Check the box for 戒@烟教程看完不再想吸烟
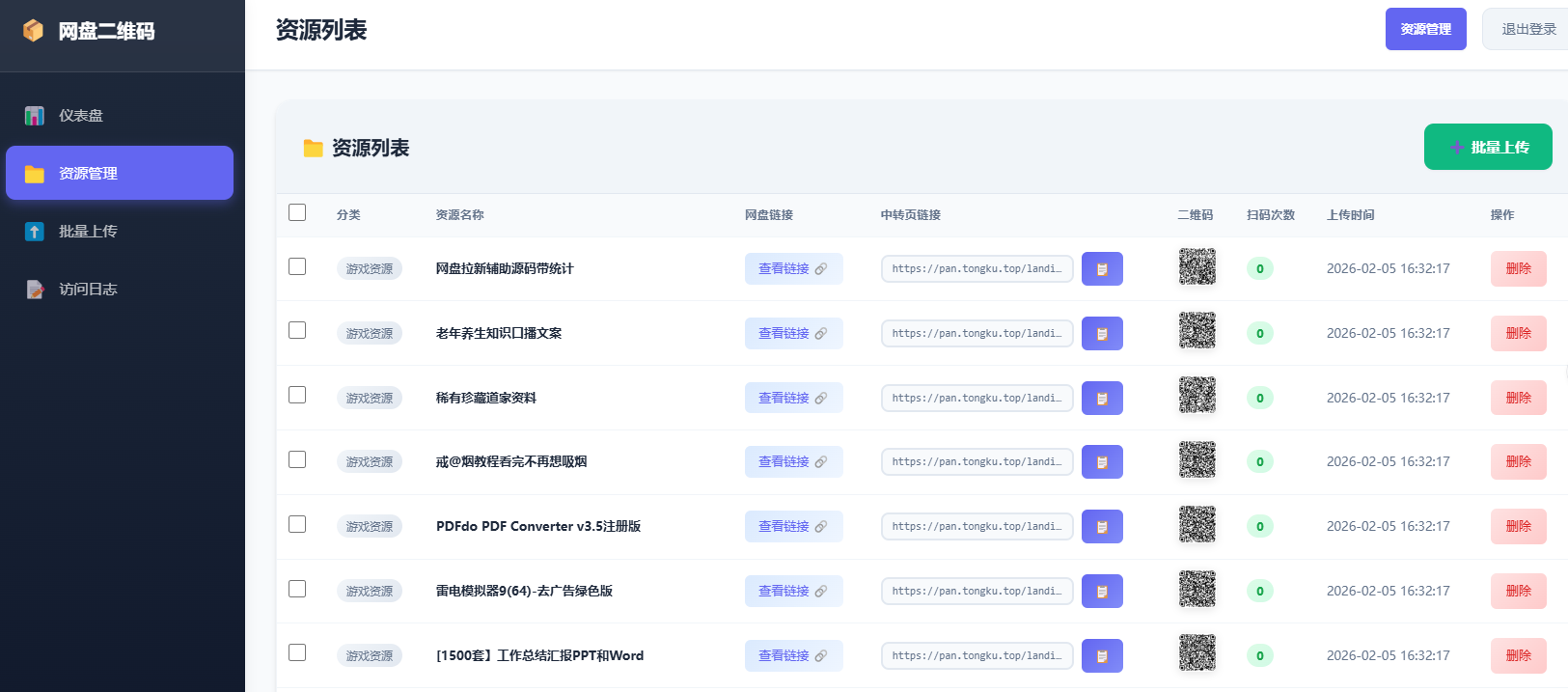1568x692 pixels. (297, 459)
